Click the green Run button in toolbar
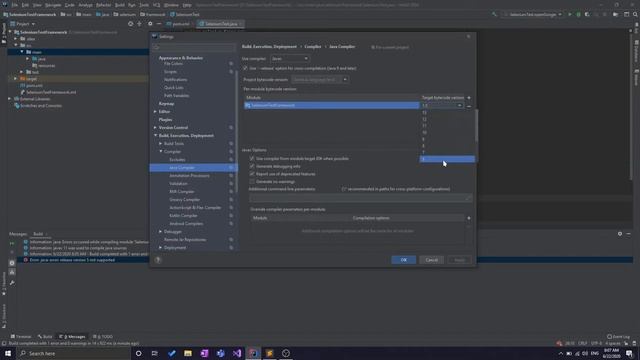 coord(570,14)
